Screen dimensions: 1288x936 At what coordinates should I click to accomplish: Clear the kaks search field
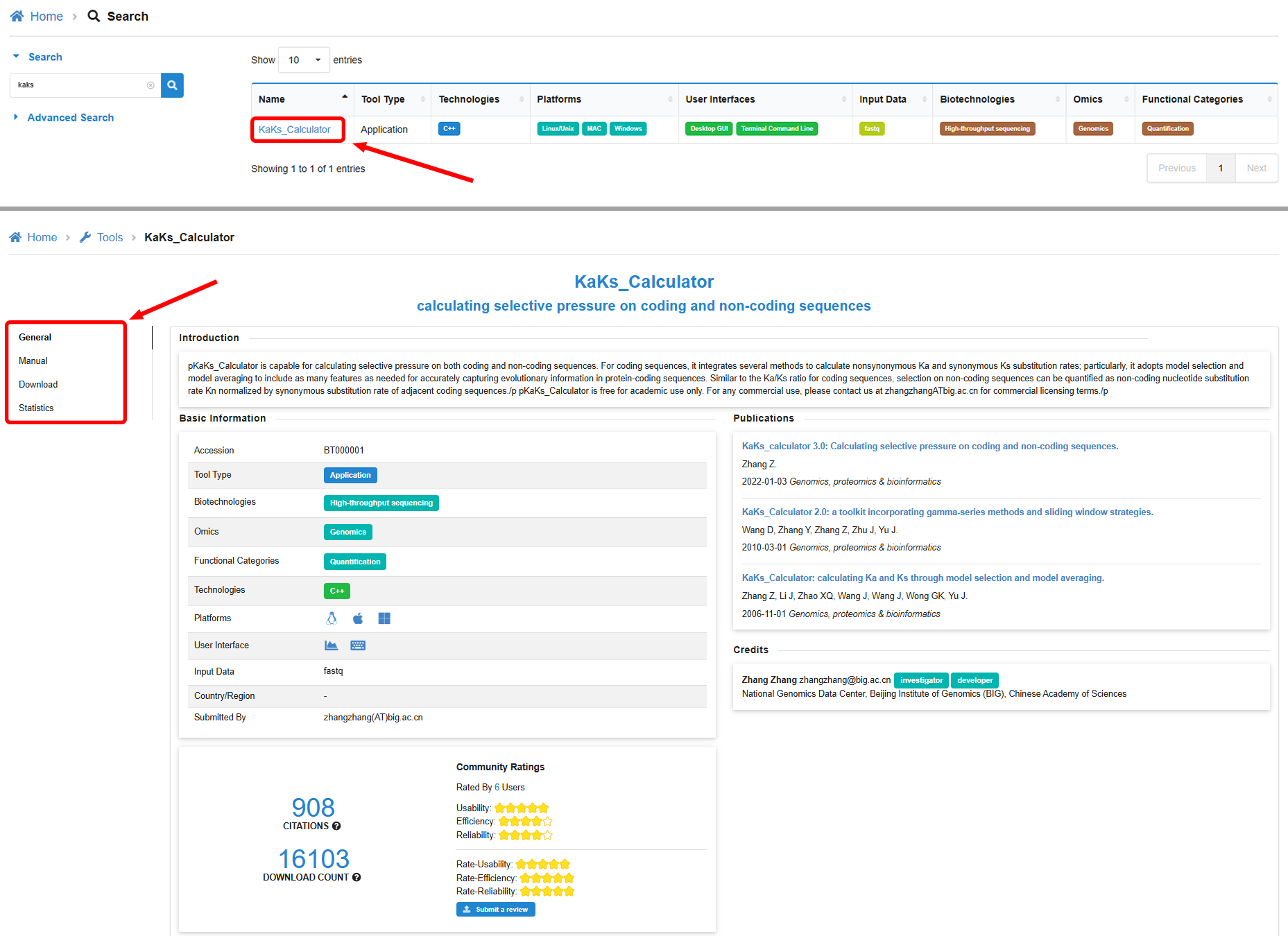[151, 85]
